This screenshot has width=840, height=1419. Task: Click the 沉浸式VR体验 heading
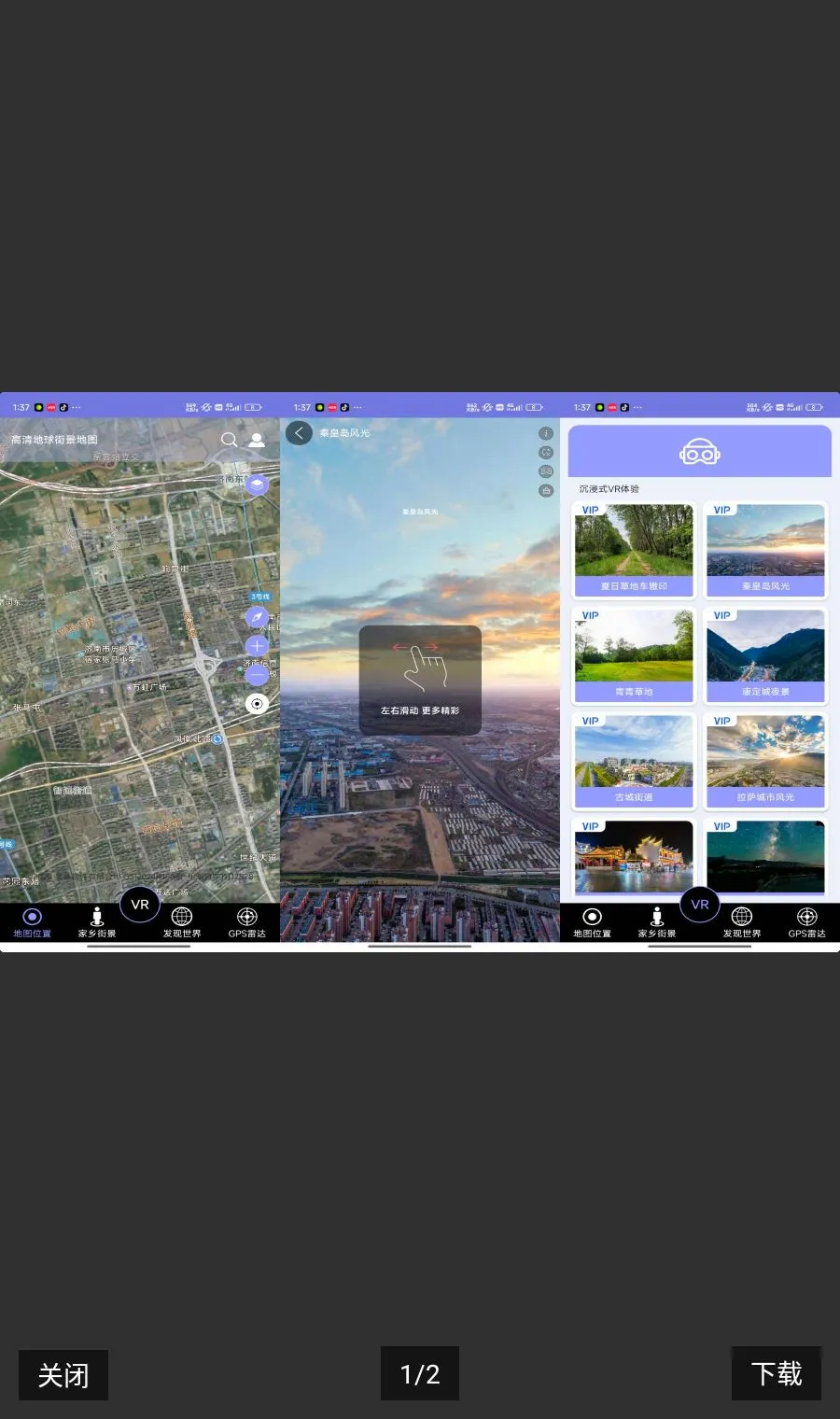(x=609, y=488)
